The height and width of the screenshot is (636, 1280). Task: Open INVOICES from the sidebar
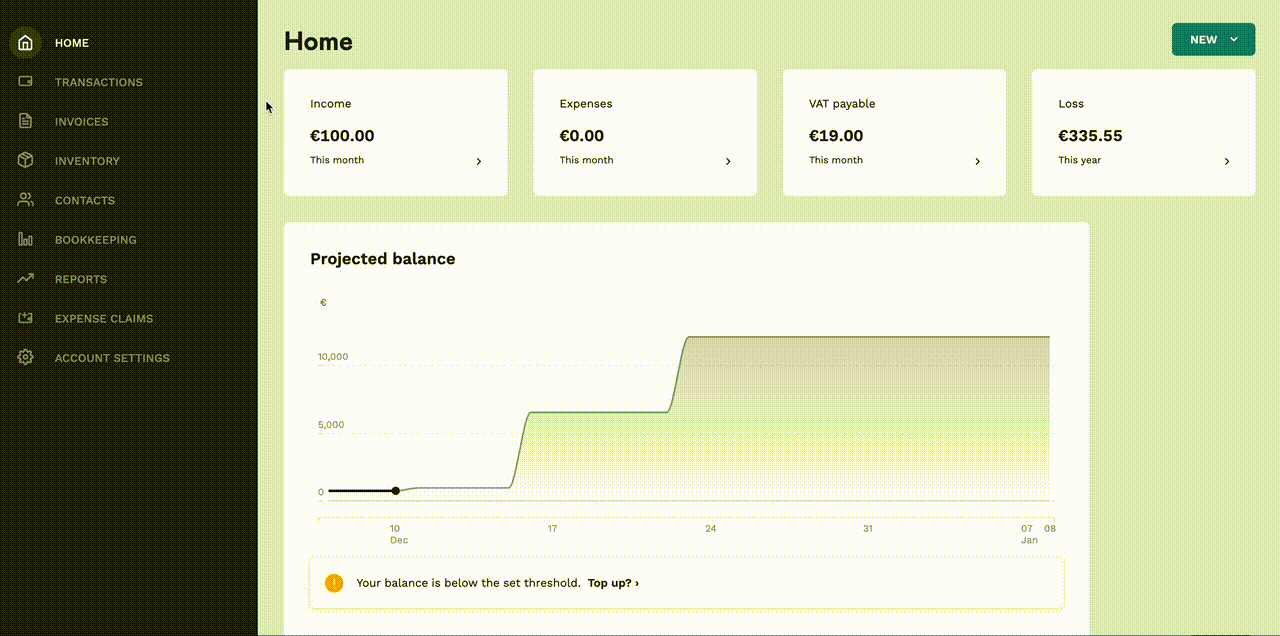[x=82, y=121]
